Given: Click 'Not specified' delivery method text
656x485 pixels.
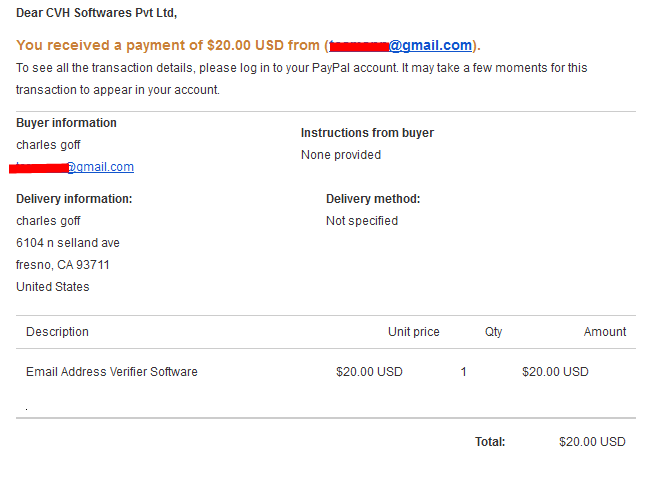Looking at the screenshot, I should pyautogui.click(x=362, y=221).
